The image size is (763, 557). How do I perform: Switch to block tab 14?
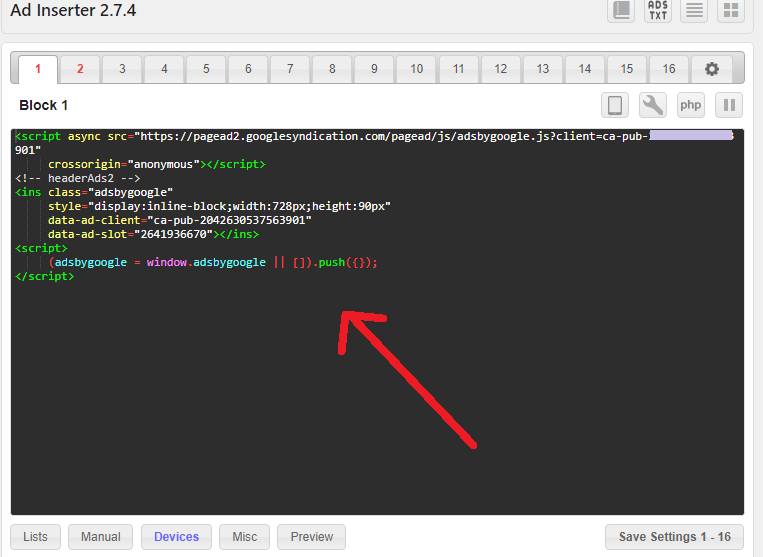pyautogui.click(x=585, y=69)
